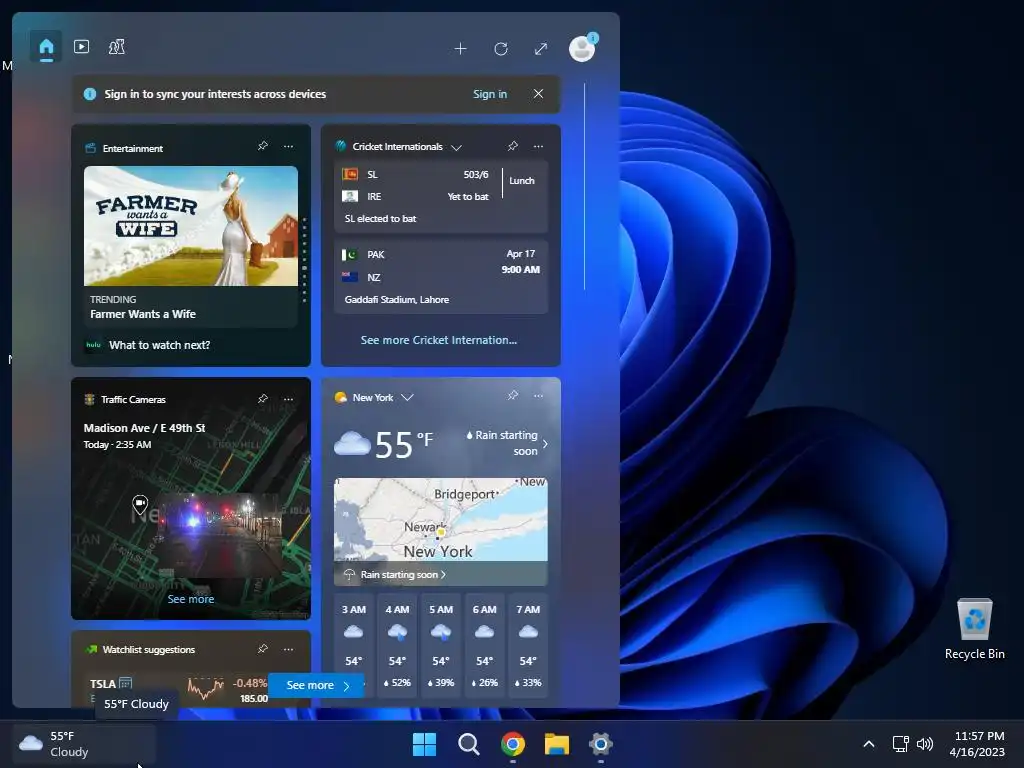
Task: Open the clock and date flyout
Action: pyautogui.click(x=977, y=744)
